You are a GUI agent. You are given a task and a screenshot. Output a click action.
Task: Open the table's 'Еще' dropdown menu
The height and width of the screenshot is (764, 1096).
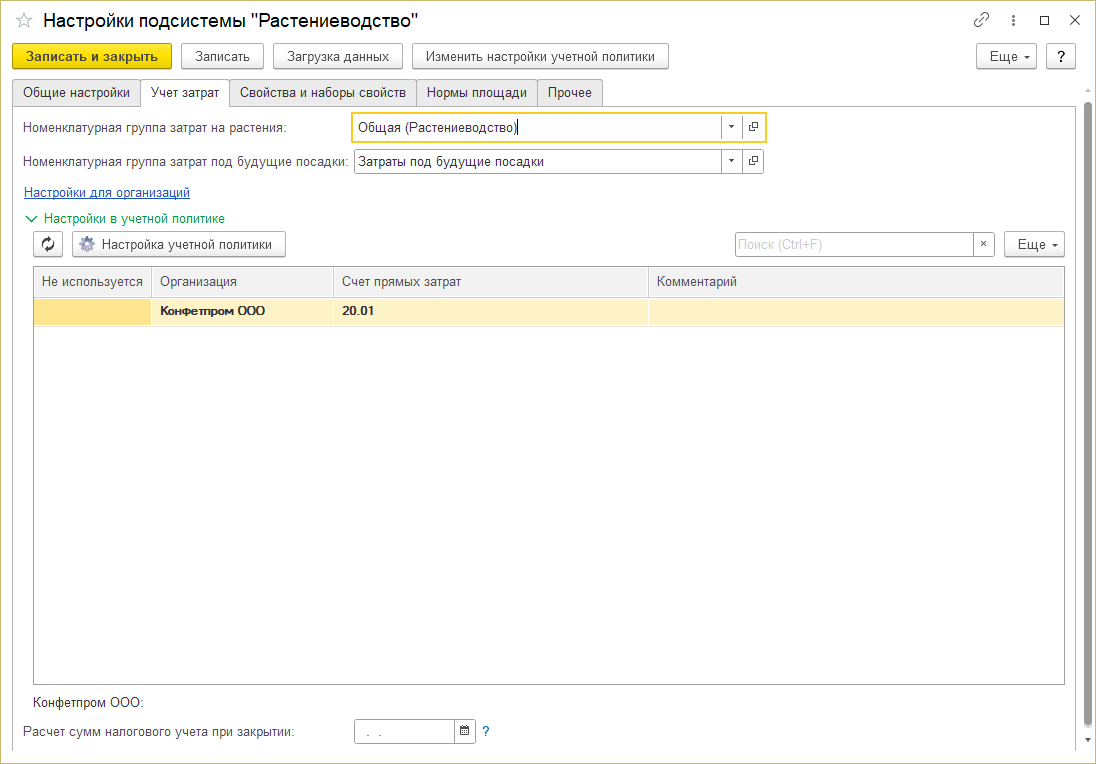[x=1034, y=244]
